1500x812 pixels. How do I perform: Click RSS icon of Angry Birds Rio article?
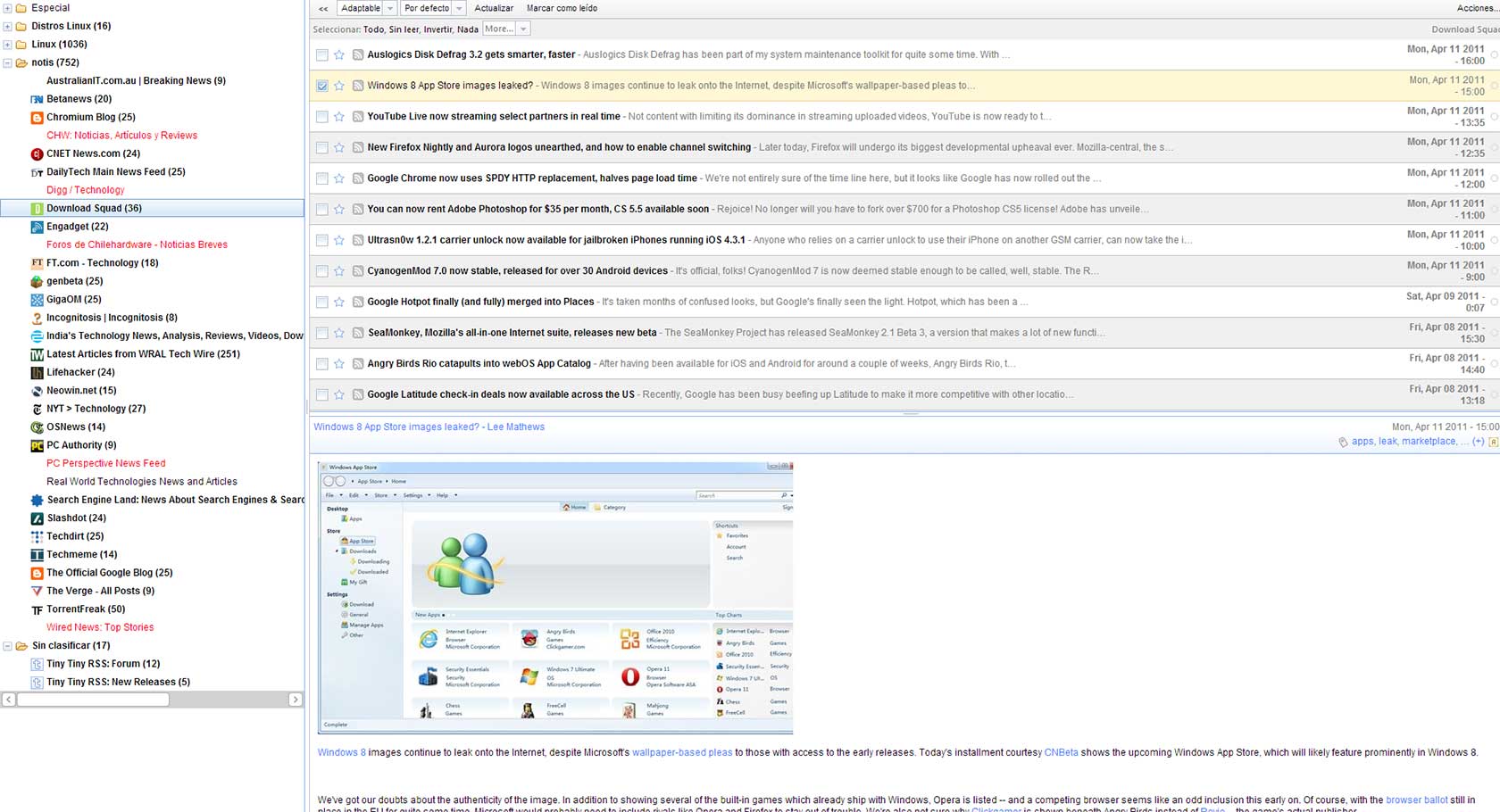coord(357,363)
